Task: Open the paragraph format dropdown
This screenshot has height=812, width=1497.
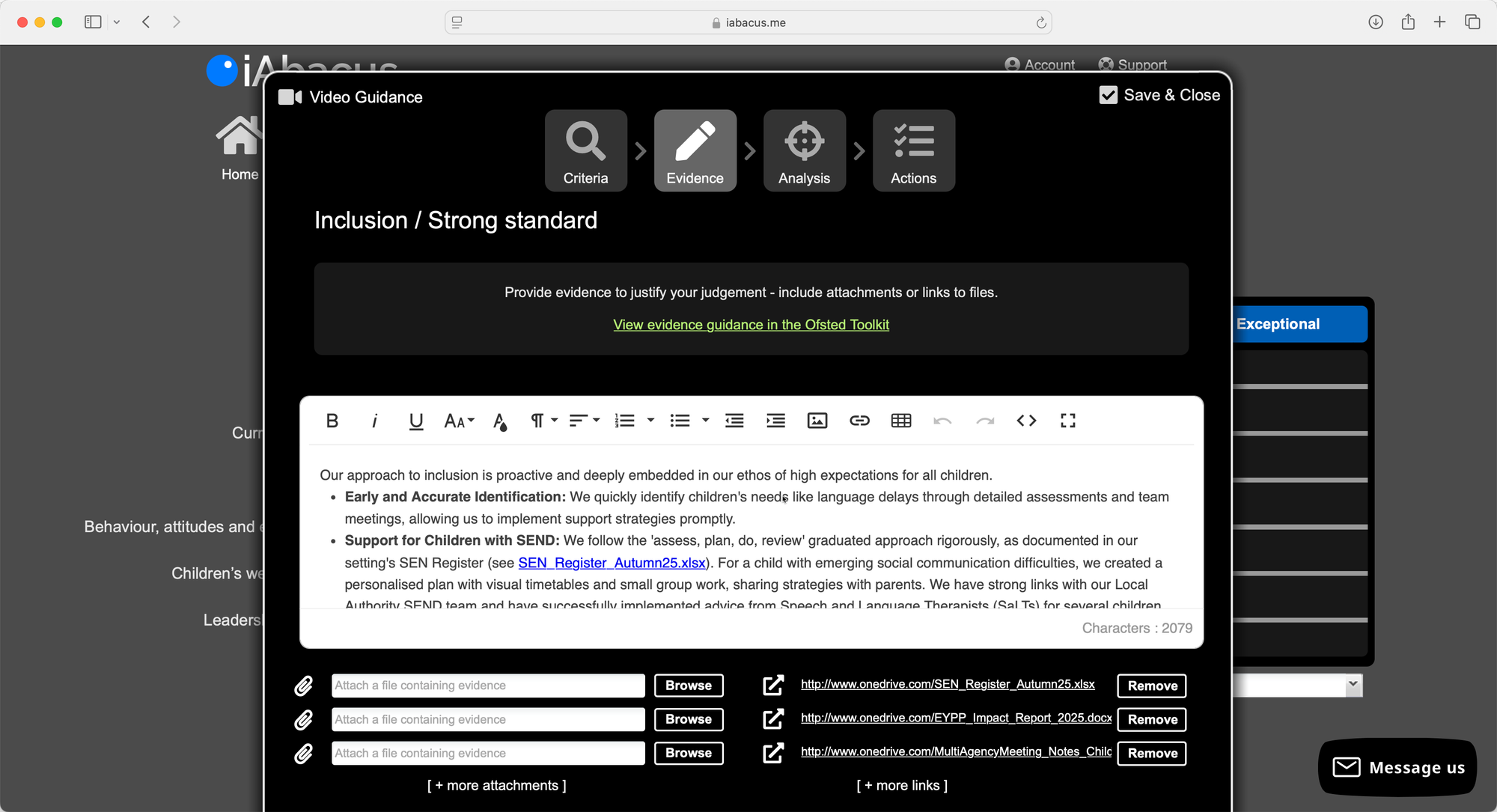Action: 544,421
